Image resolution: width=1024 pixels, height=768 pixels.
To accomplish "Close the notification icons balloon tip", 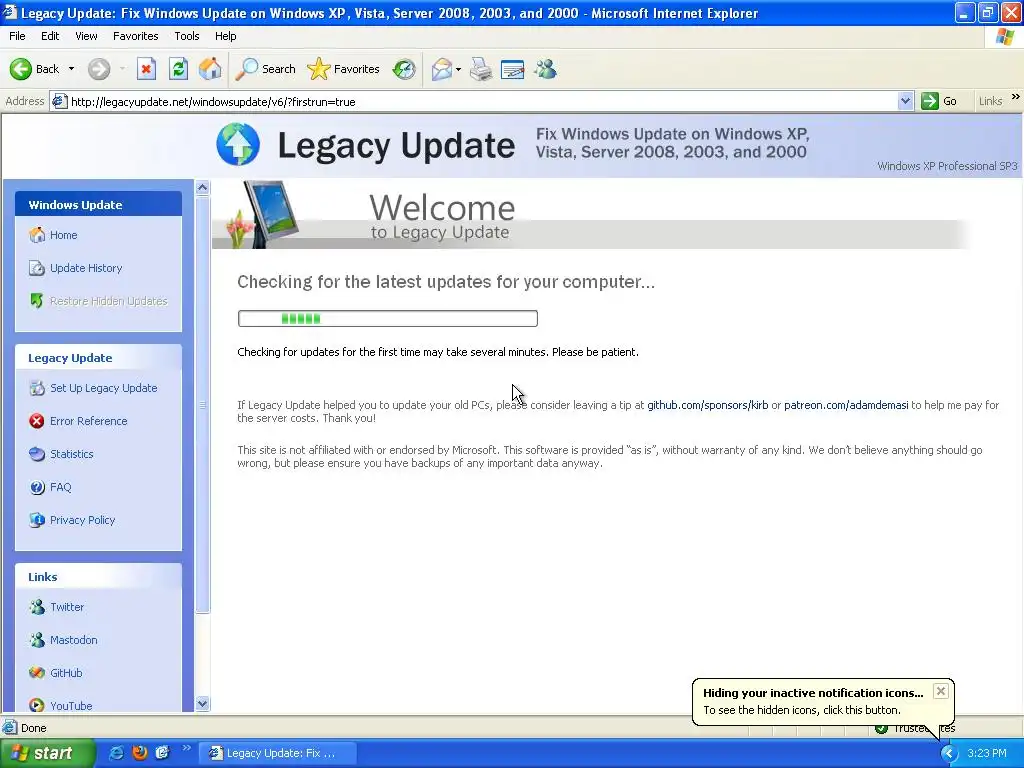I will [940, 691].
